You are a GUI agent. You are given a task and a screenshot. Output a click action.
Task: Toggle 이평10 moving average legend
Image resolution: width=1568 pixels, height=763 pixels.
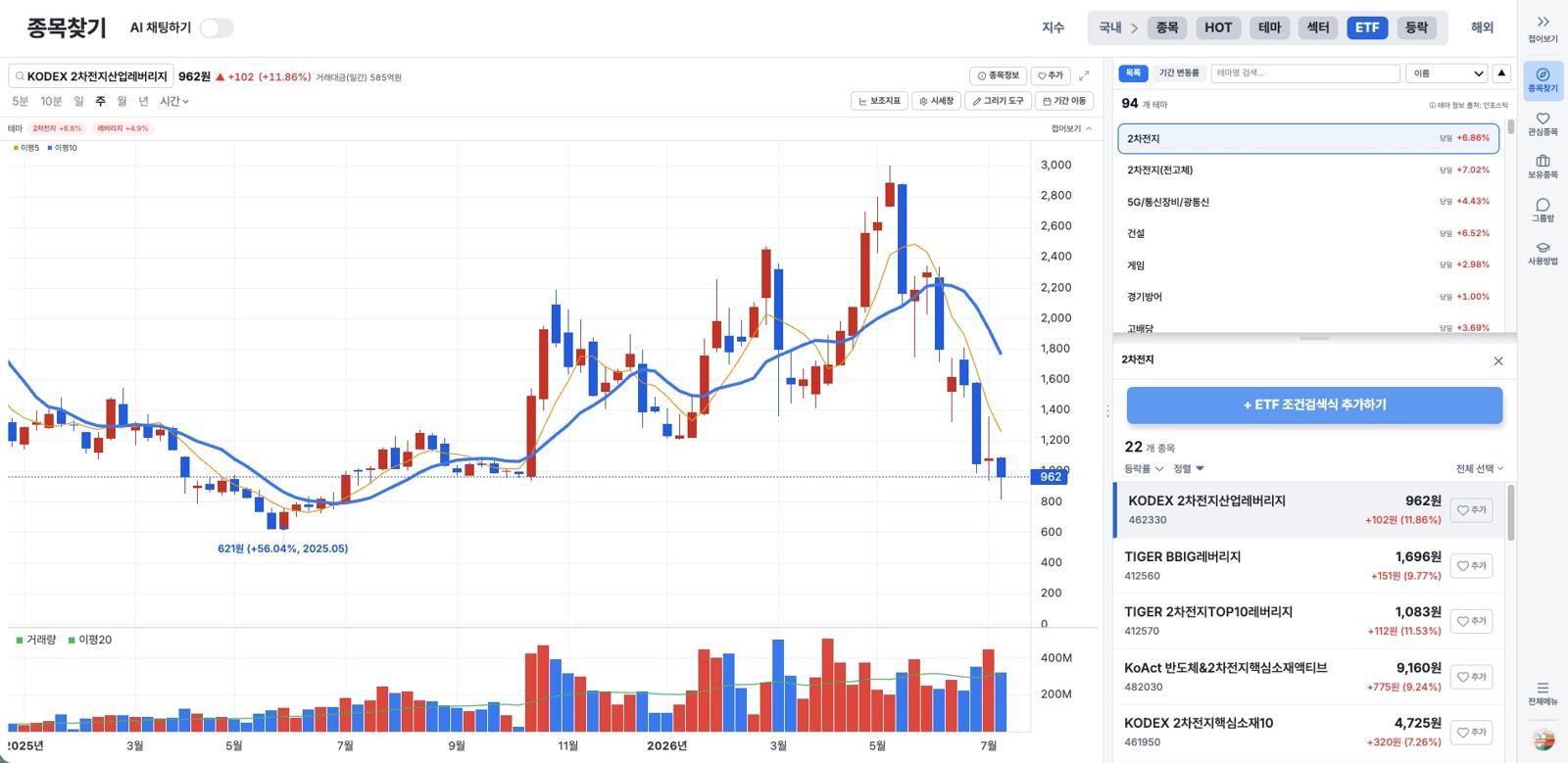(x=63, y=148)
